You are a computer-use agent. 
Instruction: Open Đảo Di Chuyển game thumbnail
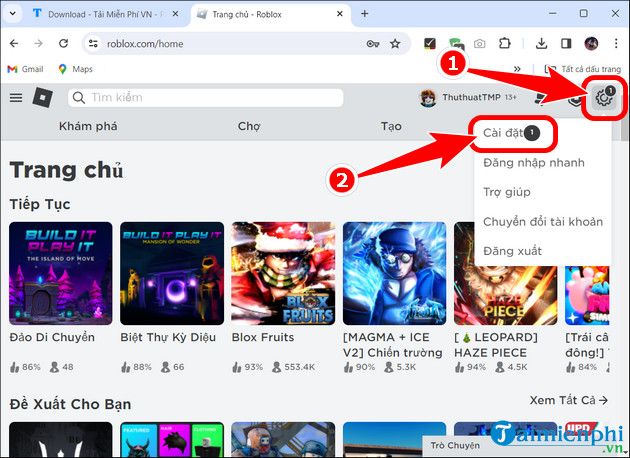click(61, 273)
